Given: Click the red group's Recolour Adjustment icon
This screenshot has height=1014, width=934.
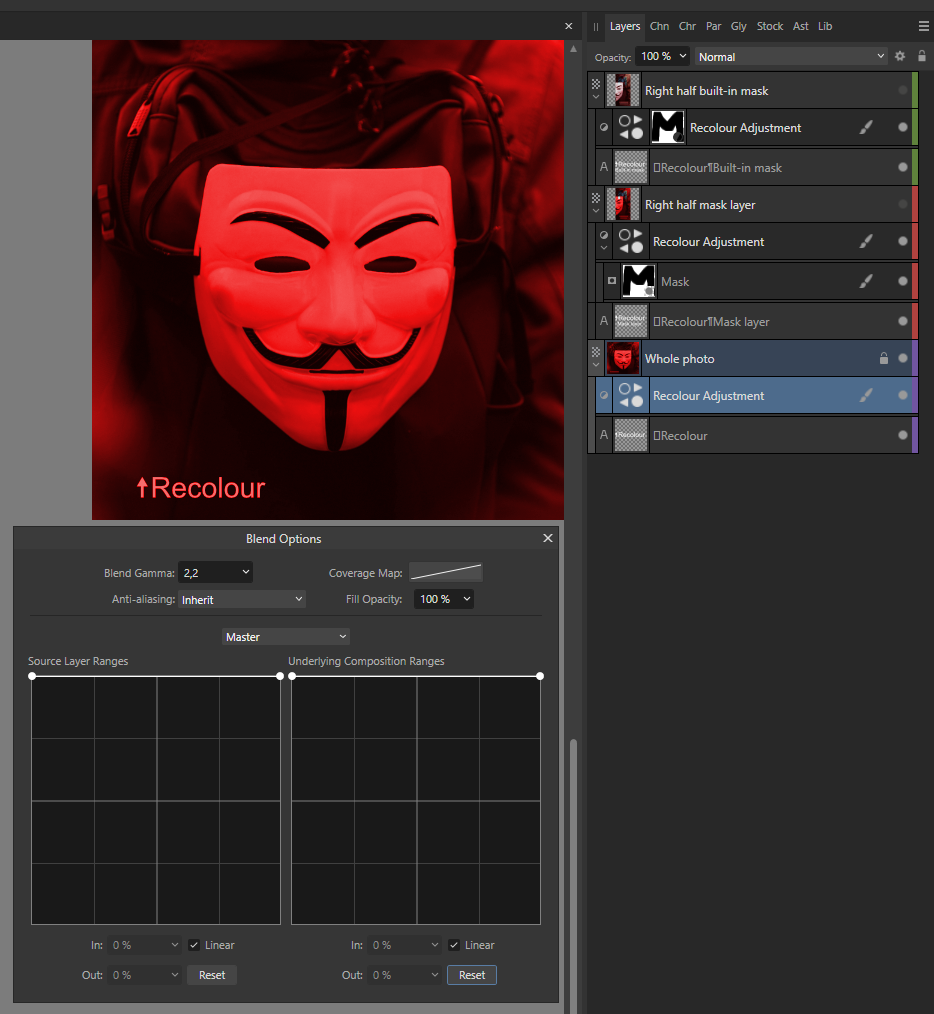Looking at the screenshot, I should click(631, 241).
